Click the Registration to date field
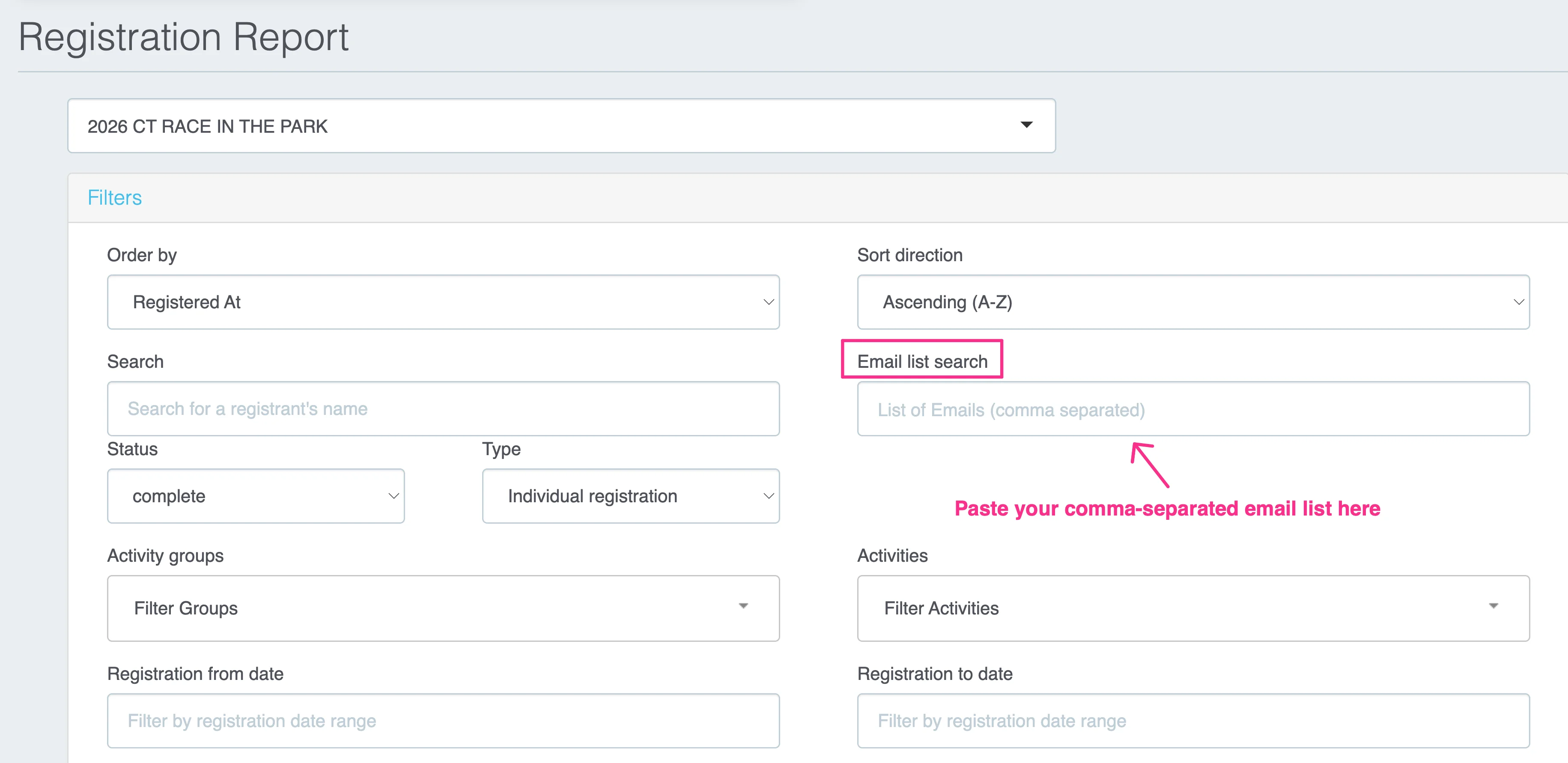The width and height of the screenshot is (1568, 763). [1192, 721]
